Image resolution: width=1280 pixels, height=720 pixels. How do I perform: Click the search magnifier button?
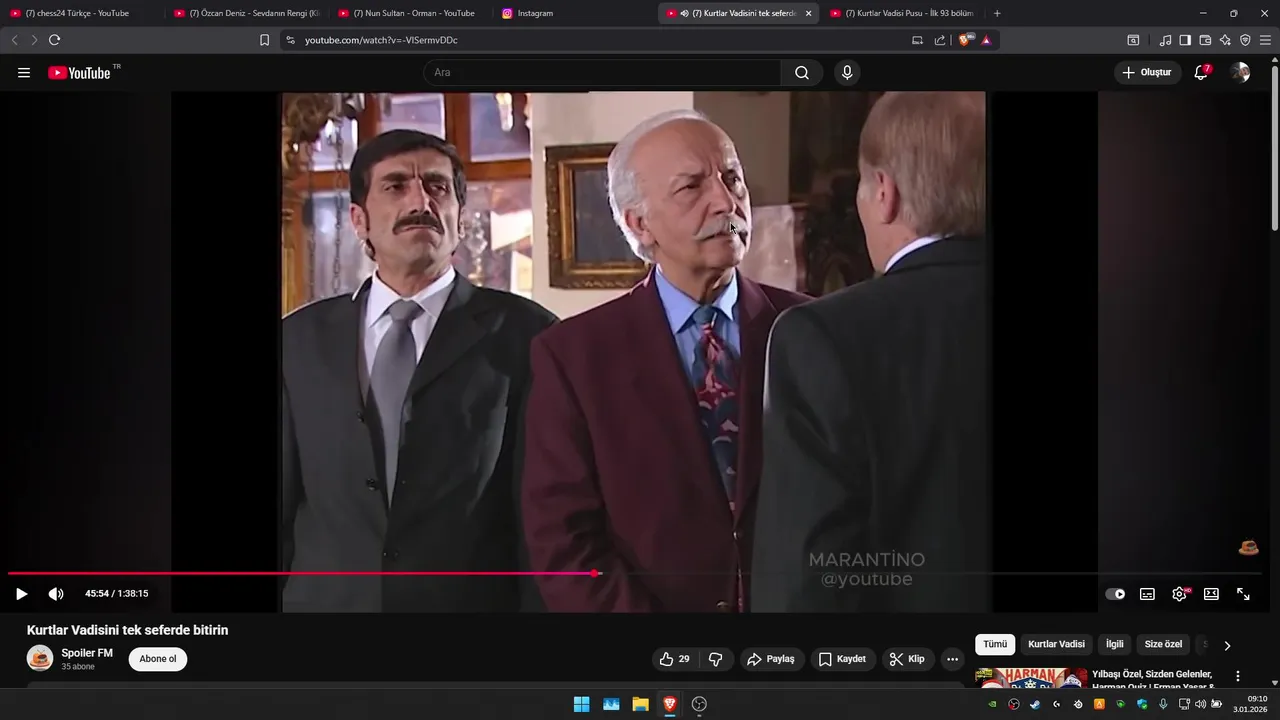pyautogui.click(x=802, y=73)
